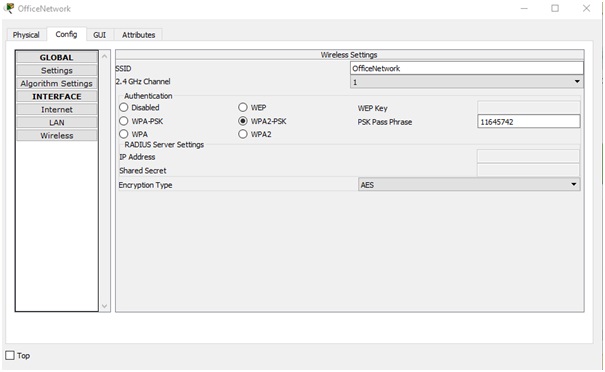This screenshot has width=605, height=372.
Task: Click the Packet Tracer title bar icon
Action: (x=8, y=8)
